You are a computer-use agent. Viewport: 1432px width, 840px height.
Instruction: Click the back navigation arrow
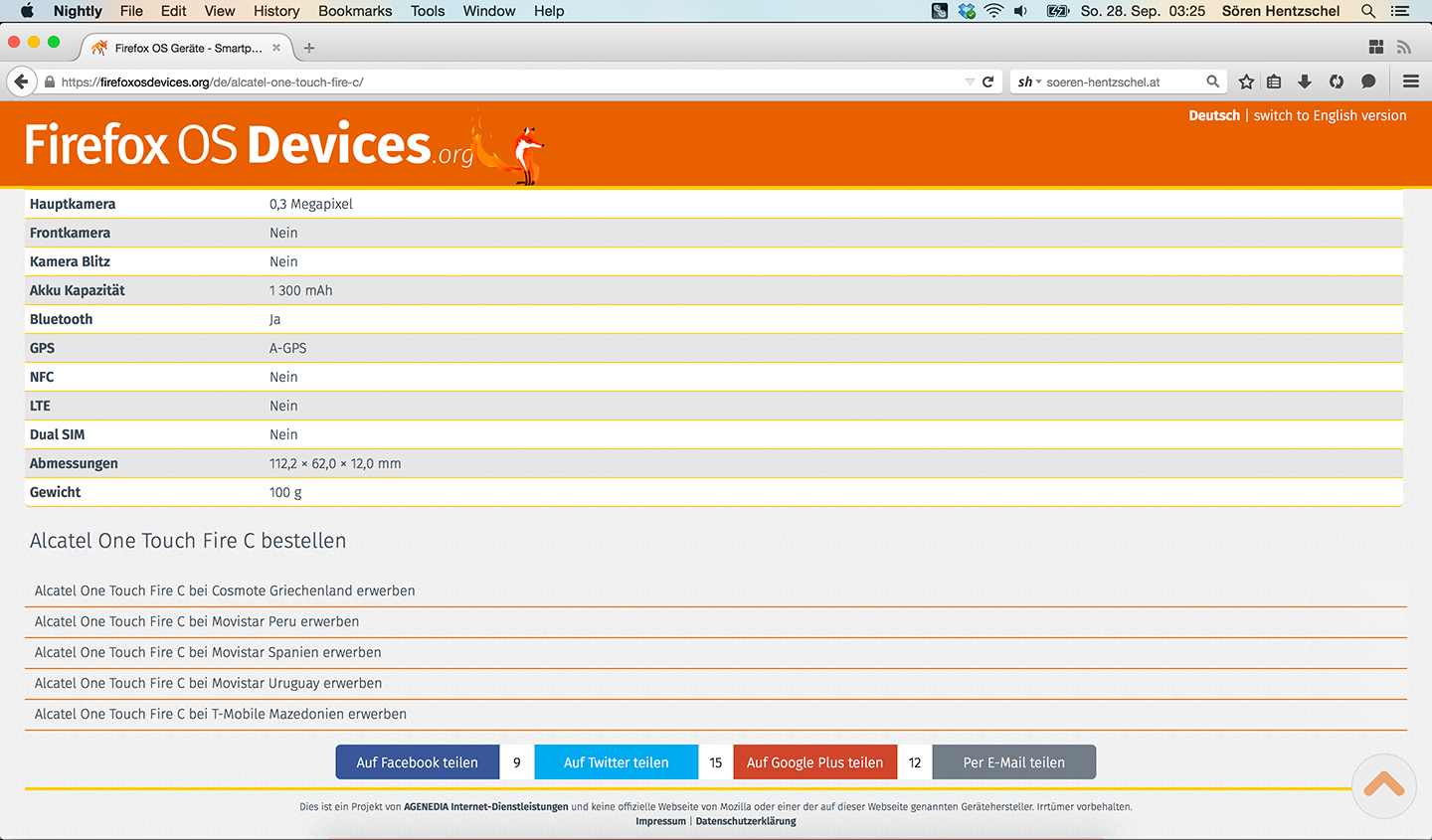point(21,82)
